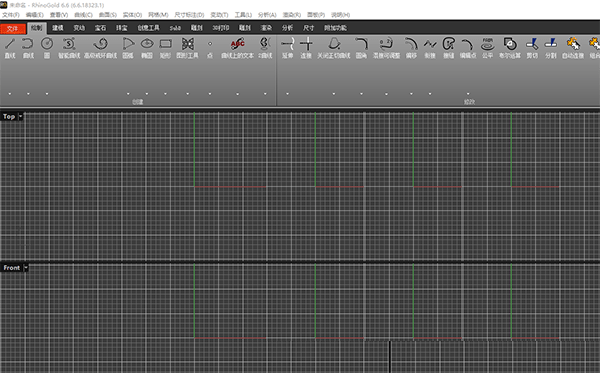Expand the Point tool dropdown arrow
Viewport: 600px width, 373px height.
coord(210,94)
